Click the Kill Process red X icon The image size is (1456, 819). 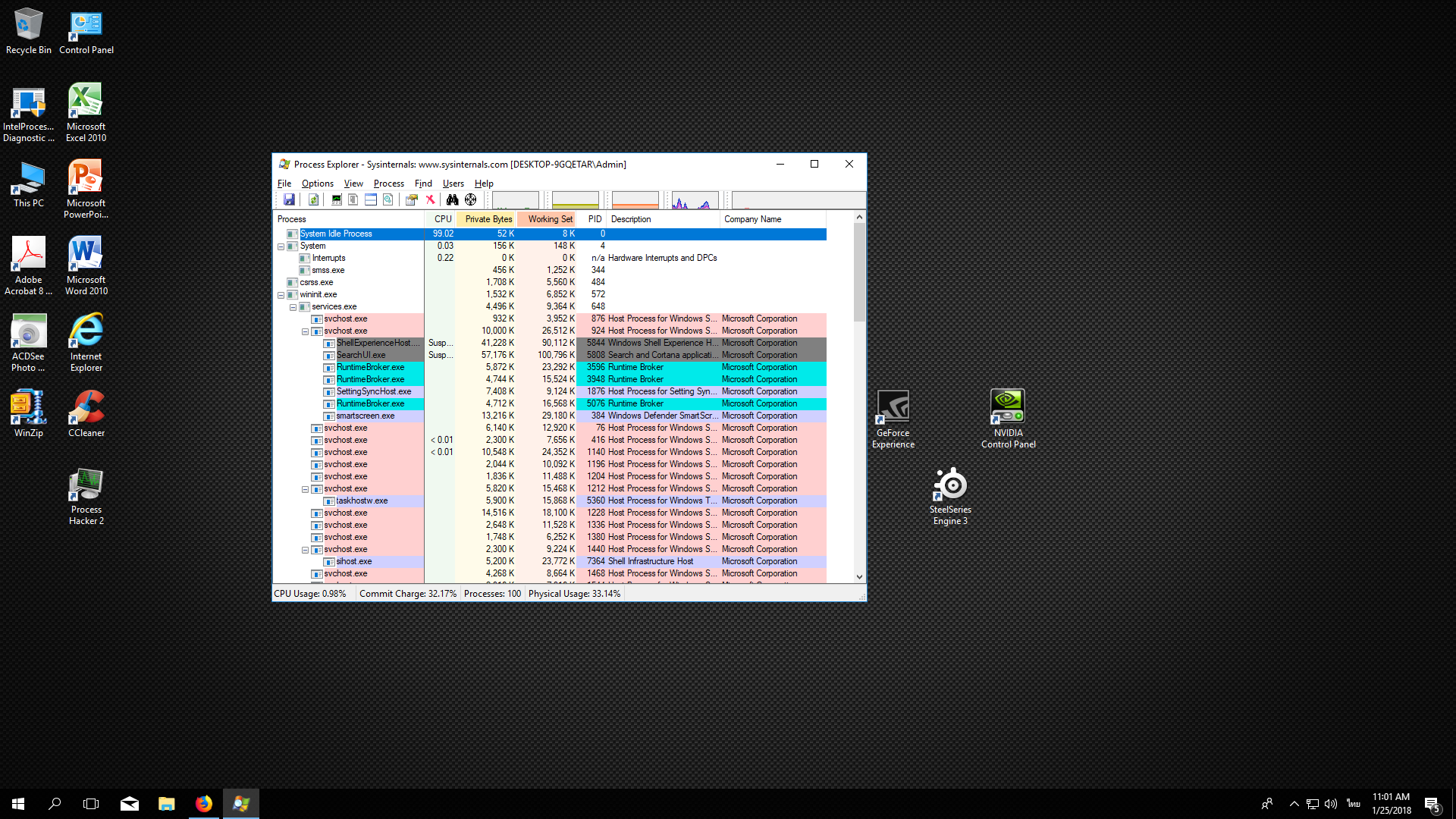430,199
